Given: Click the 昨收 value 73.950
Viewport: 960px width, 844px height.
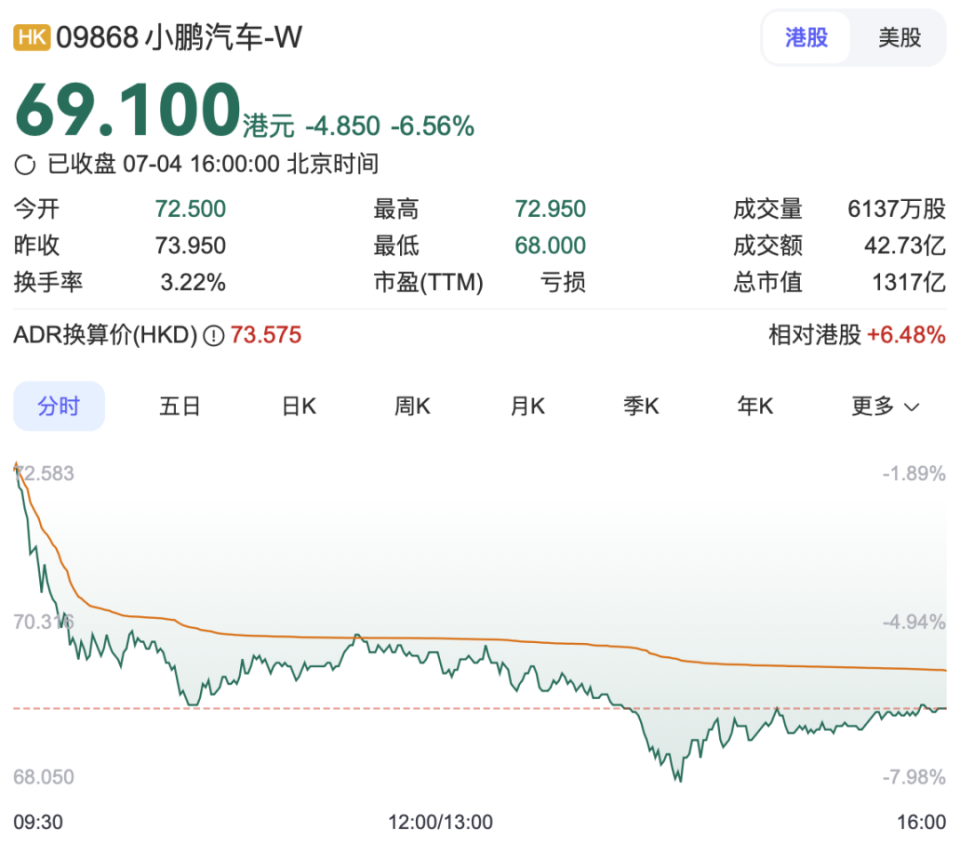Looking at the screenshot, I should coord(190,246).
